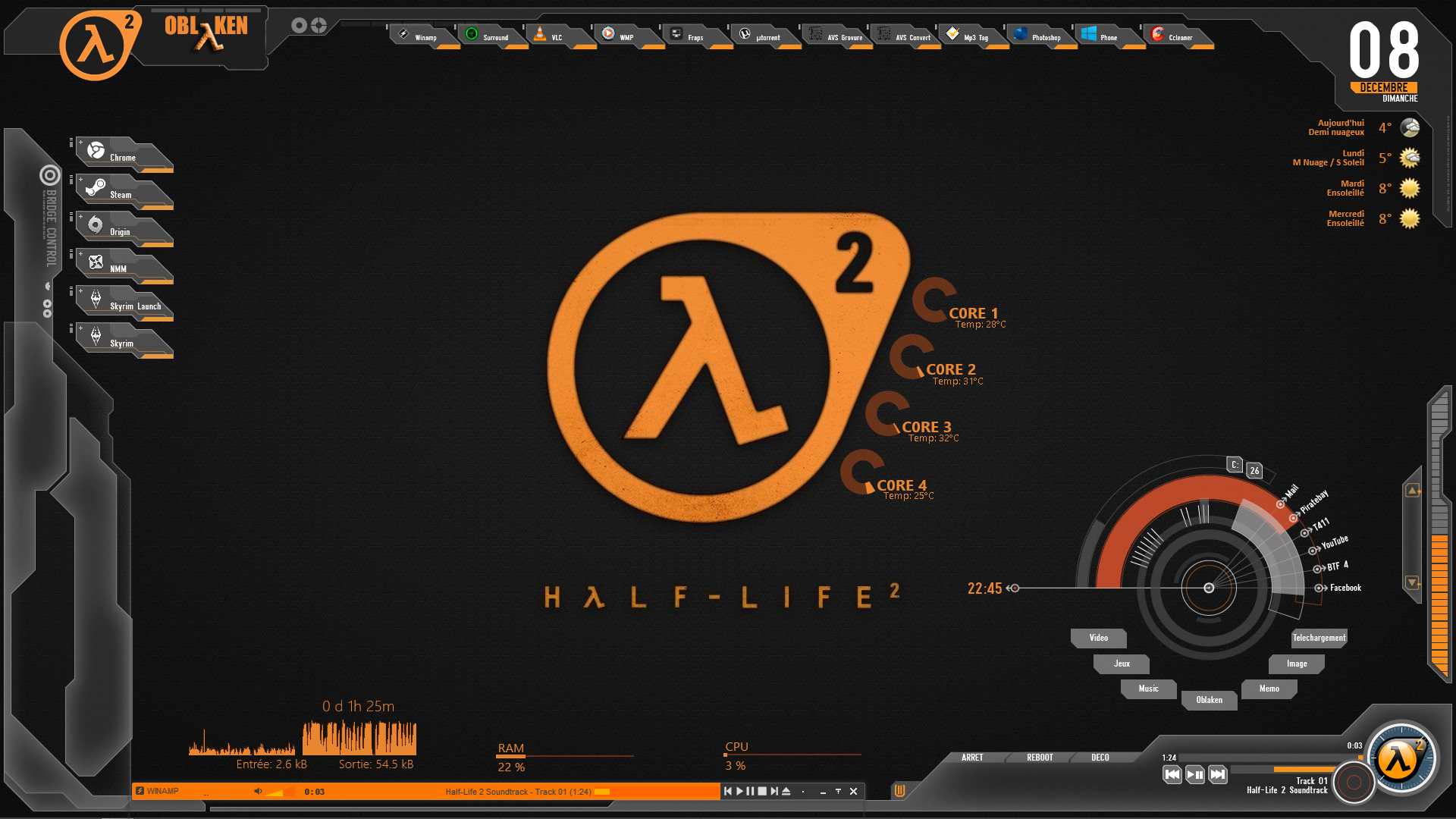Open the Image folder button
The image size is (1456, 819).
1297,664
